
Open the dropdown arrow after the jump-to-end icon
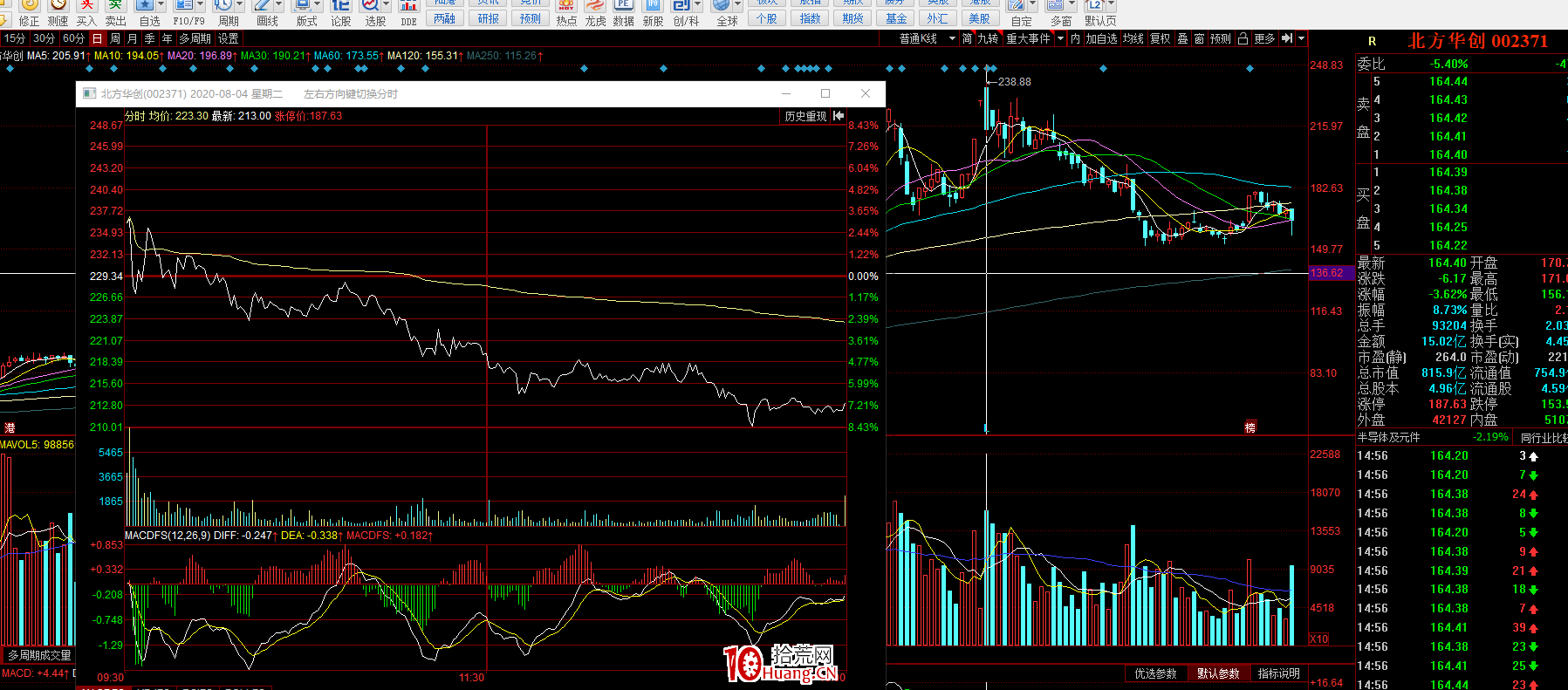(x=1301, y=38)
